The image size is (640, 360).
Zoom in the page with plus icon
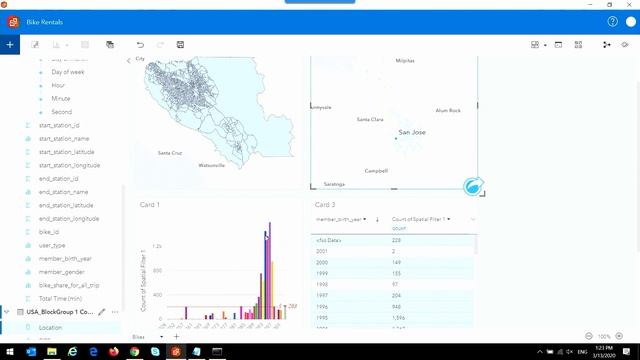coord(619,336)
